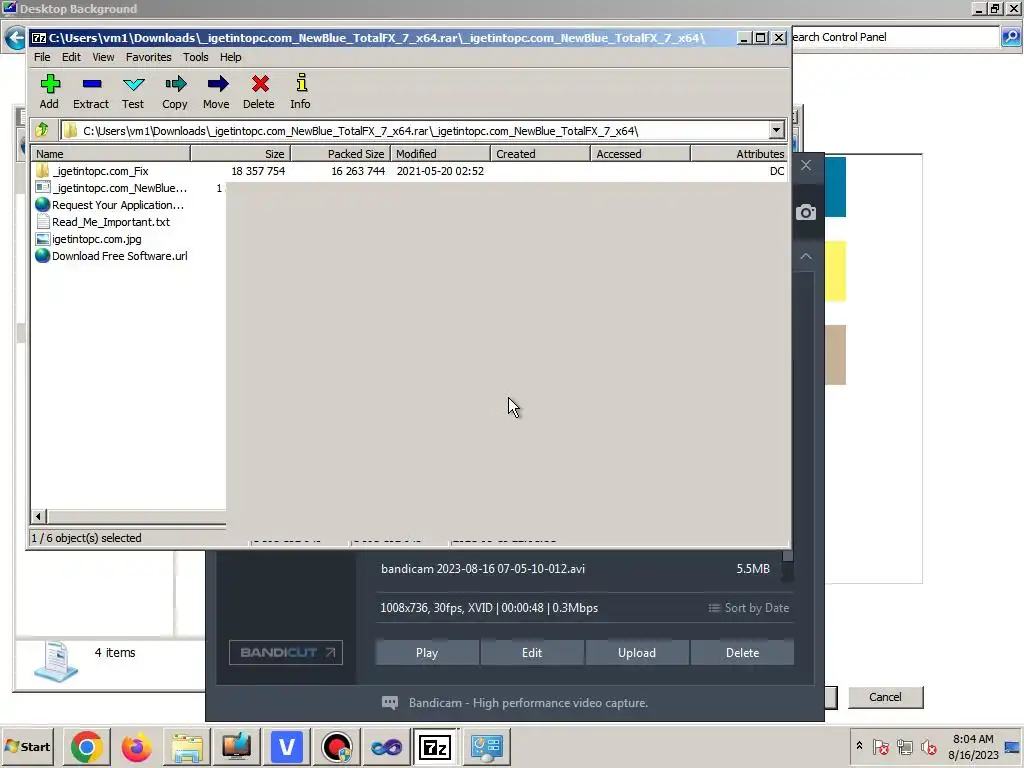Select Request Your Application... shortcut
The height and width of the screenshot is (768, 1024).
coord(109,205)
